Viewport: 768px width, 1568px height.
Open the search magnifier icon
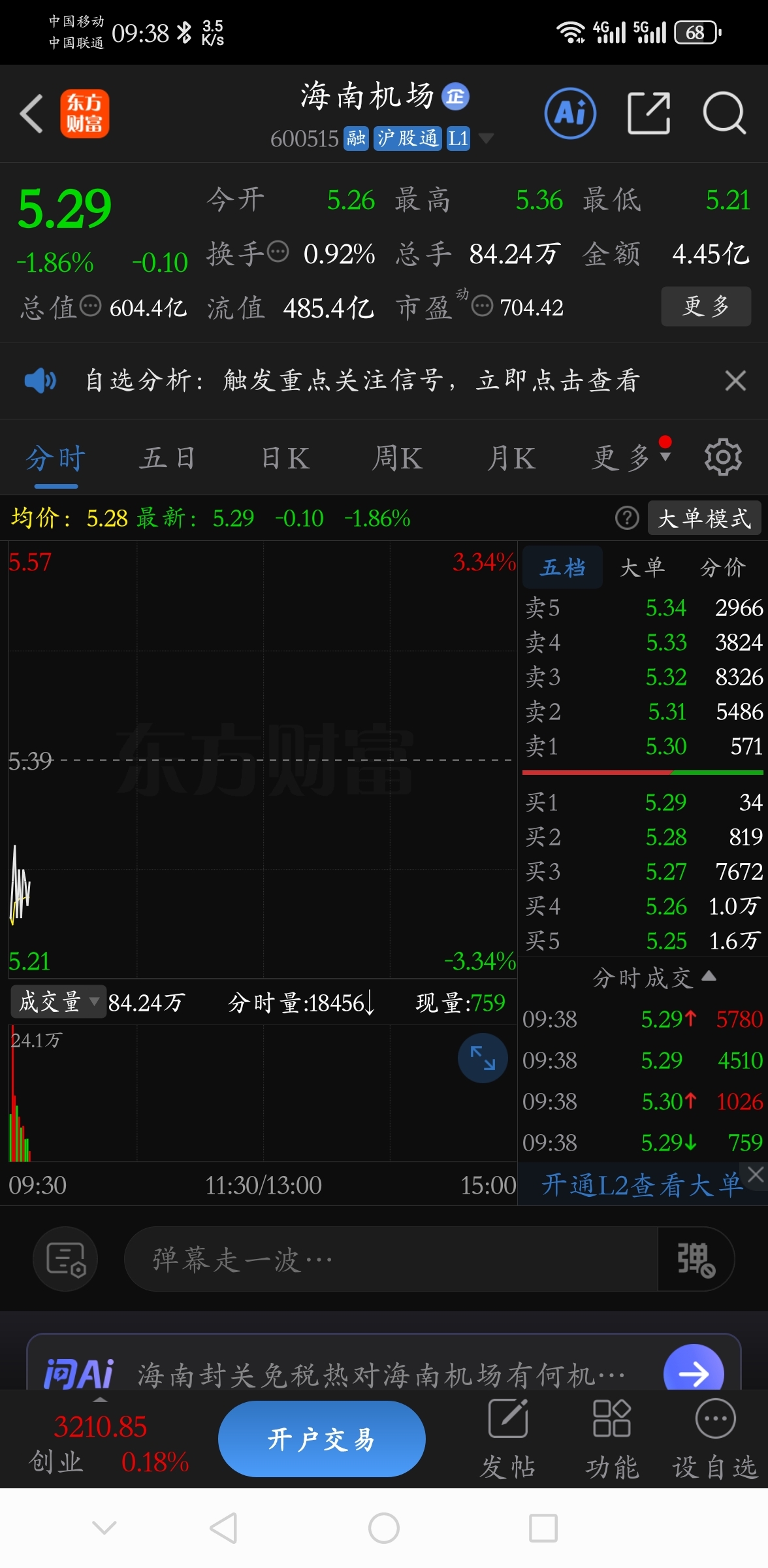[x=724, y=114]
